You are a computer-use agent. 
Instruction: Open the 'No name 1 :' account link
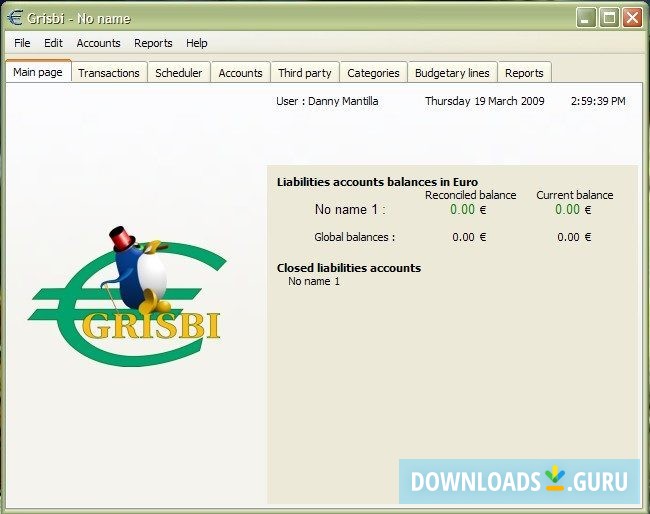pos(350,209)
